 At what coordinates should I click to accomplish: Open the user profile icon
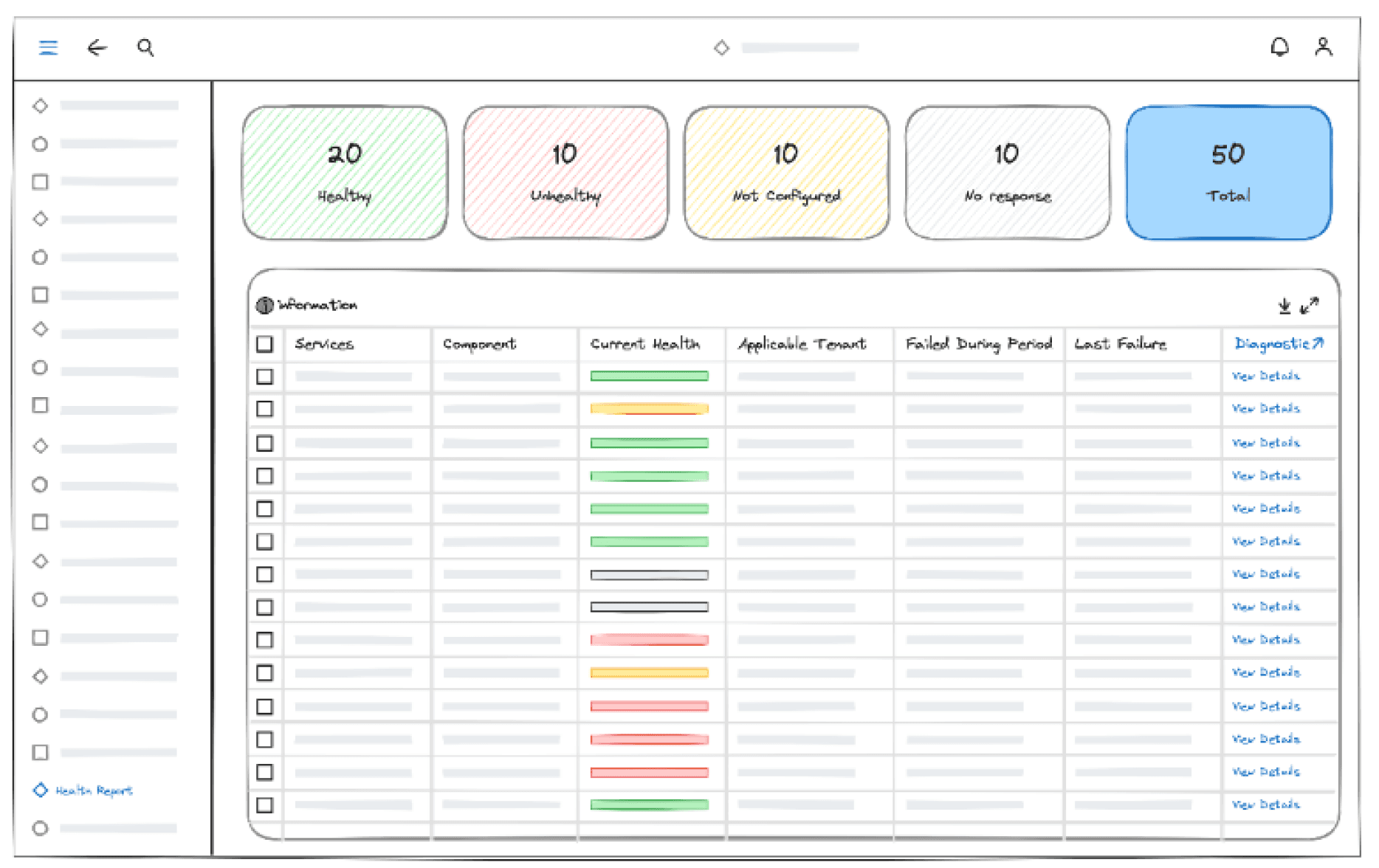point(1324,47)
